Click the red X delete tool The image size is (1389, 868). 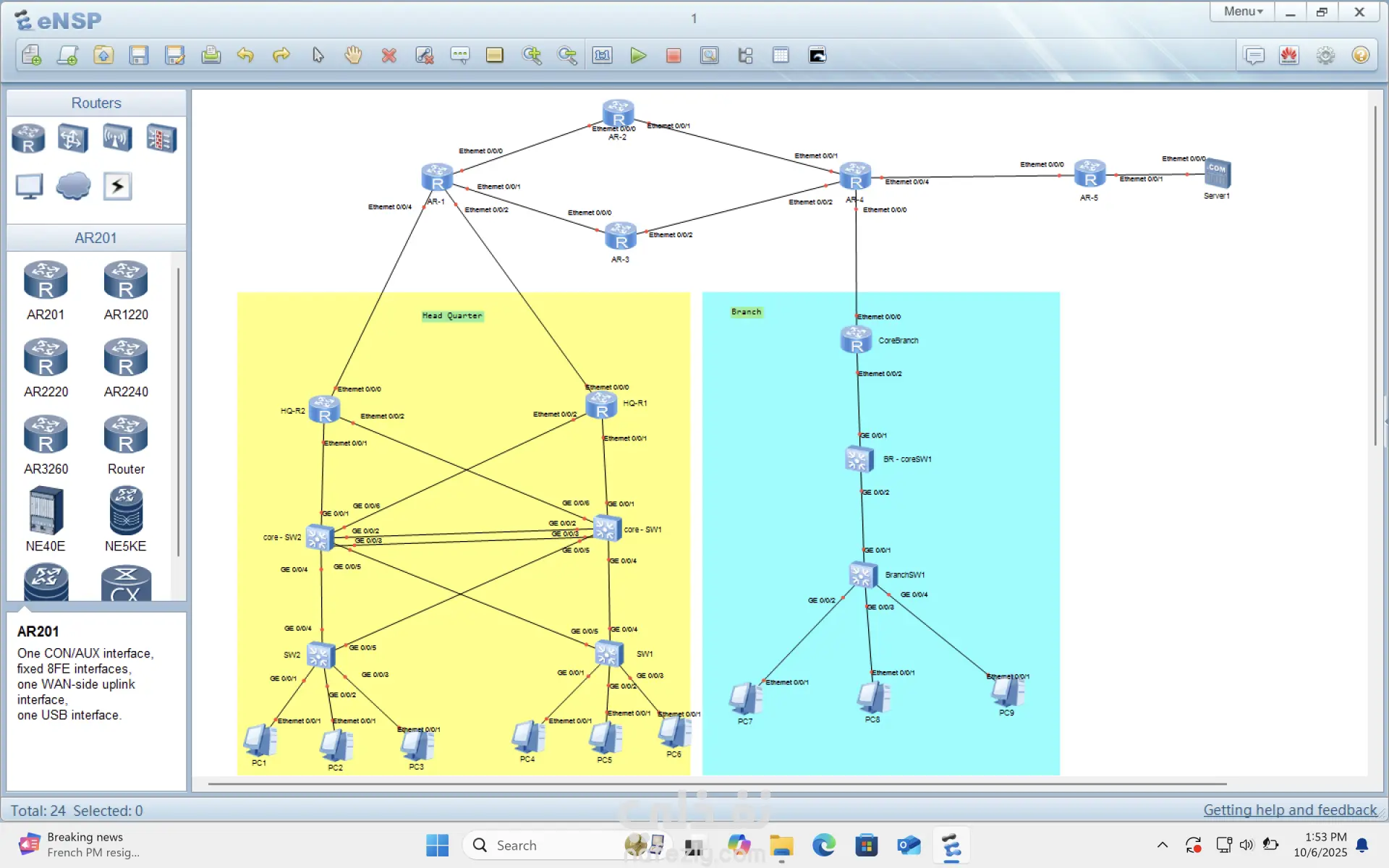[389, 56]
